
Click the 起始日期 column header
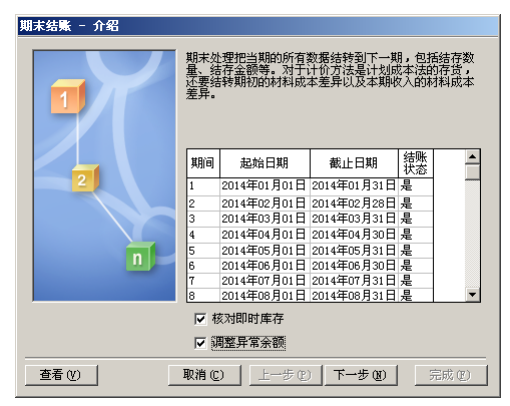point(265,163)
